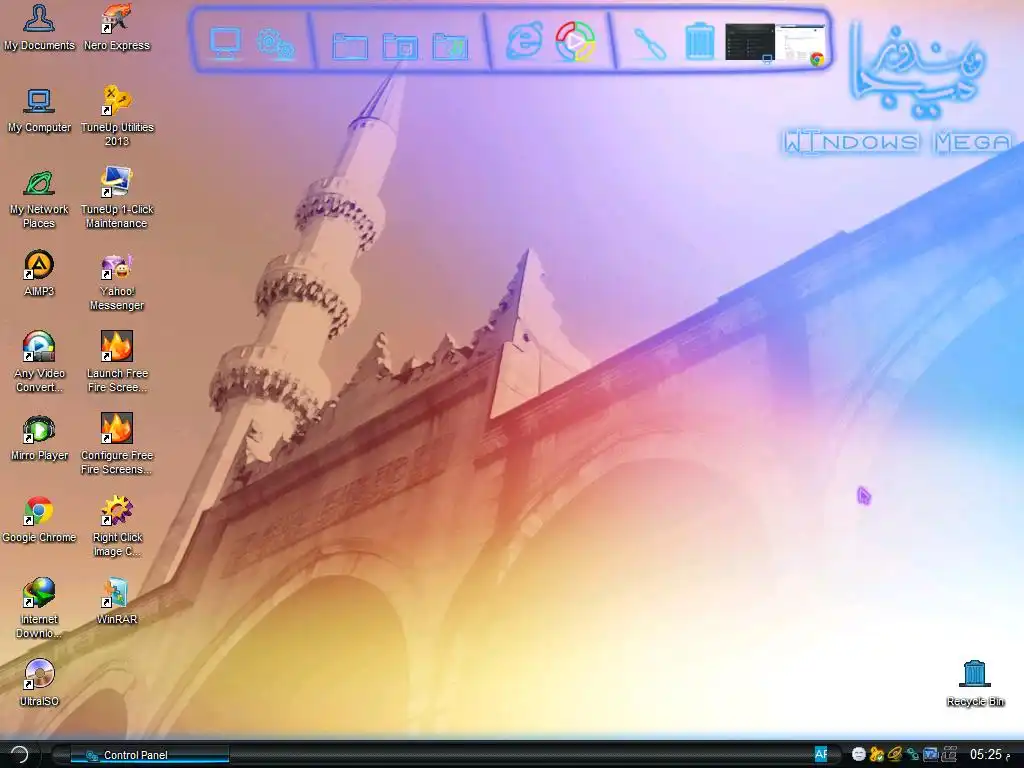
Task: Open the Start orb on taskbar
Action: click(18, 754)
